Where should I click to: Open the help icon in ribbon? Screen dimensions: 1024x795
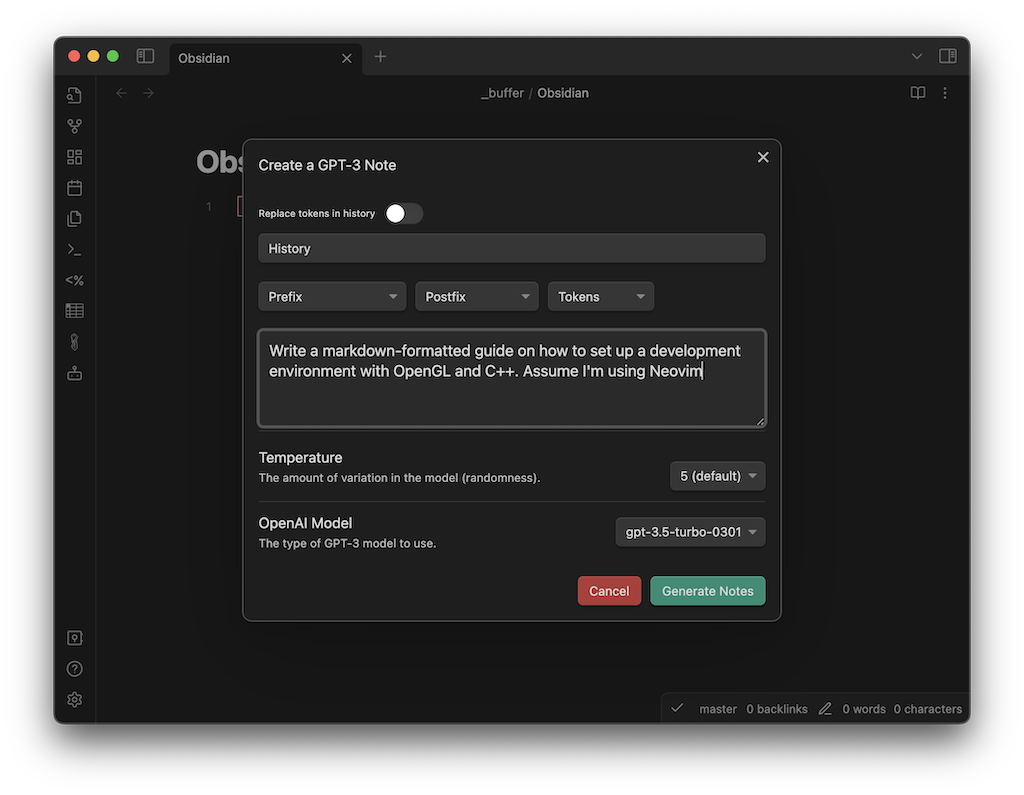[74, 669]
